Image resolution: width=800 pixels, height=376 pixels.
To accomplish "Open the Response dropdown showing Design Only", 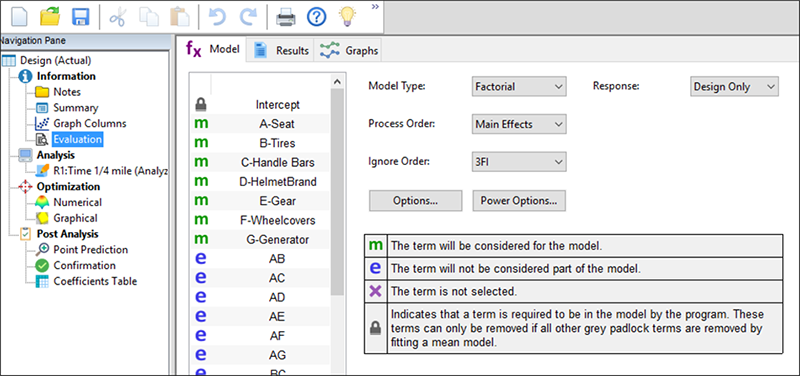I will 734,87.
